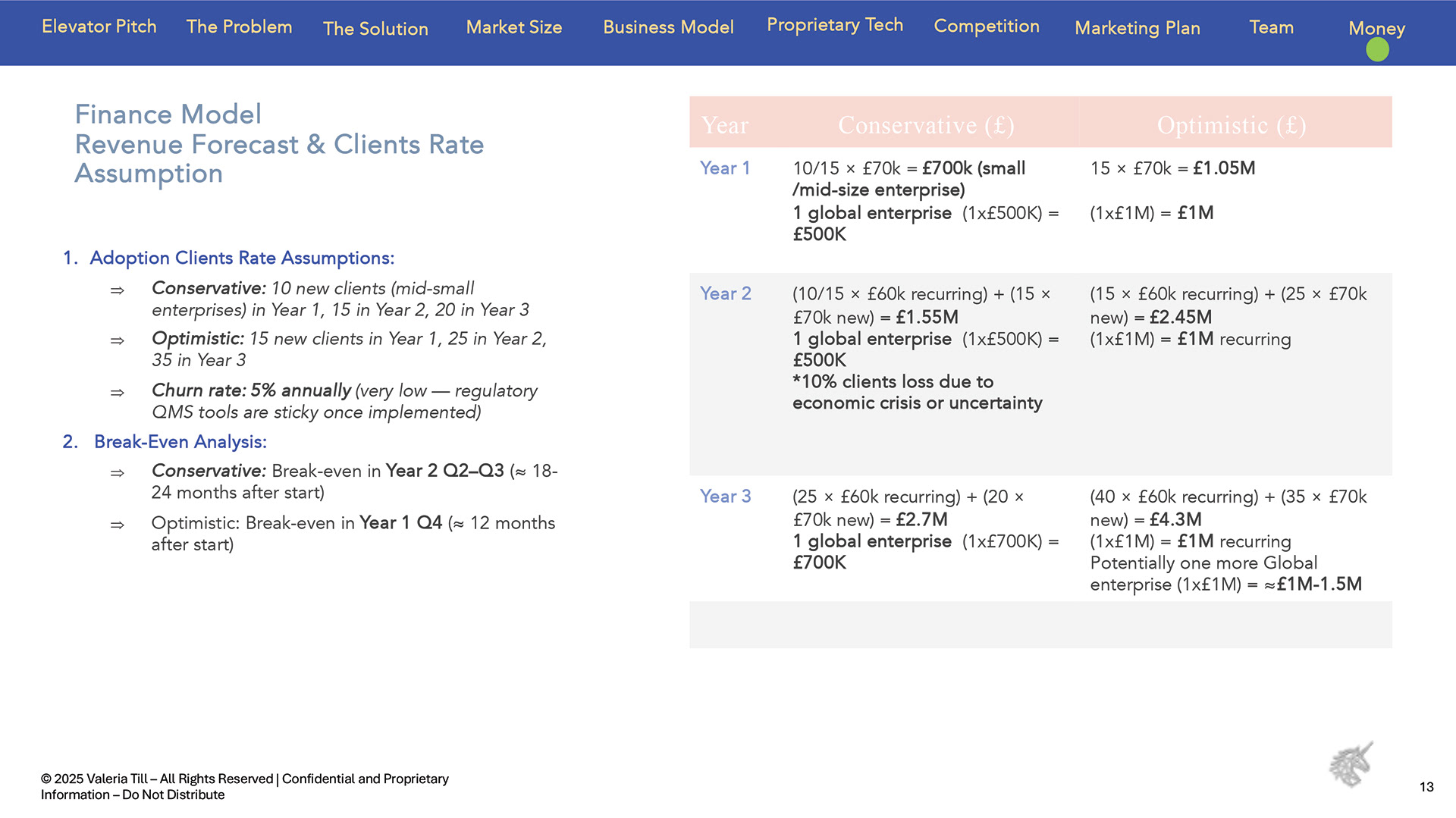Image resolution: width=1456 pixels, height=818 pixels.
Task: Click the £4.3M optimistic Year 3 value
Action: tap(1175, 519)
